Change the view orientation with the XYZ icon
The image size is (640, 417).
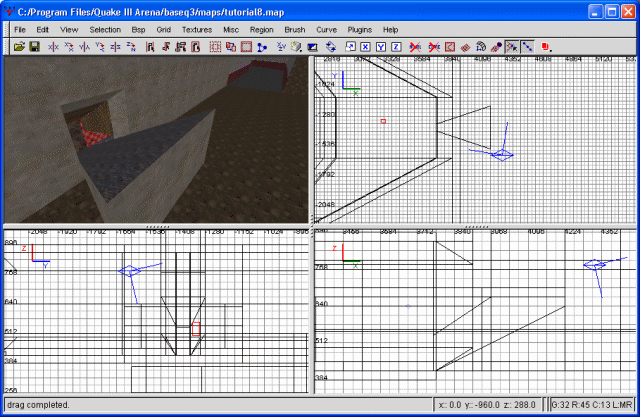tap(281, 47)
